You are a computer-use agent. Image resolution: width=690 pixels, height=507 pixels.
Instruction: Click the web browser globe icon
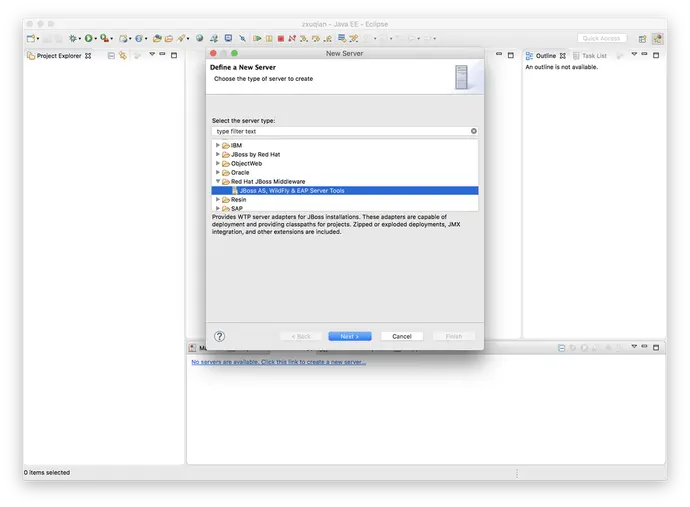[x=199, y=38]
